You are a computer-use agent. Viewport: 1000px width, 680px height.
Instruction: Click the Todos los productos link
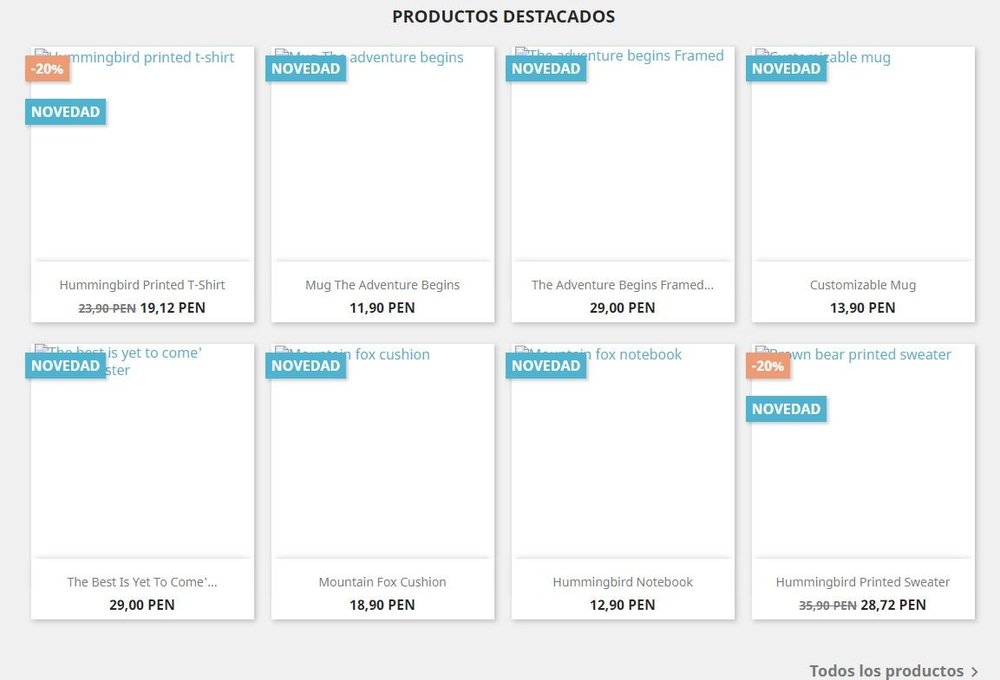[x=886, y=671]
